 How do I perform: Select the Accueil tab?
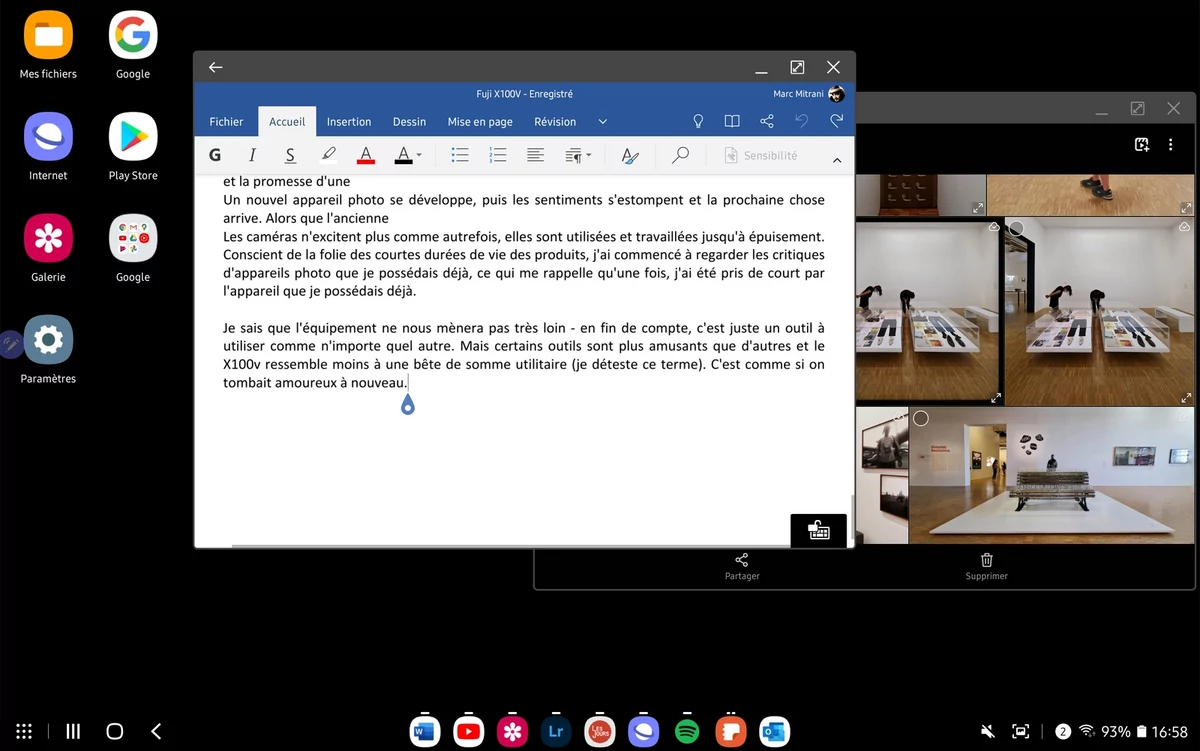[287, 122]
